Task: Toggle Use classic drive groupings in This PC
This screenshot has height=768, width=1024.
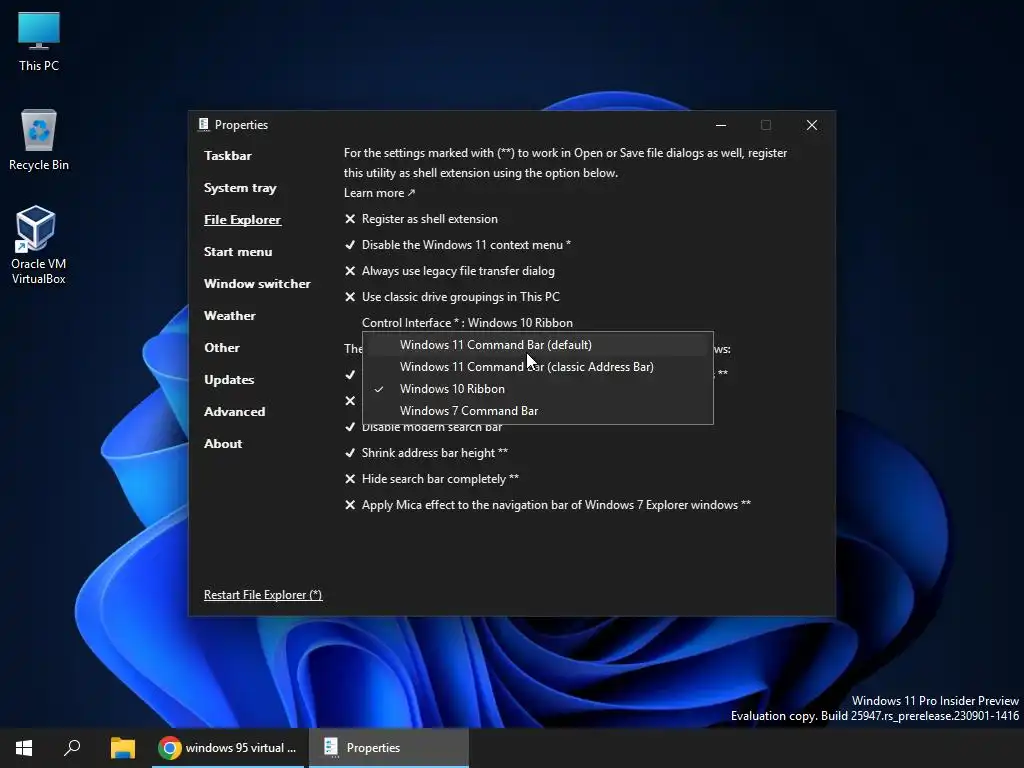Action: point(453,297)
